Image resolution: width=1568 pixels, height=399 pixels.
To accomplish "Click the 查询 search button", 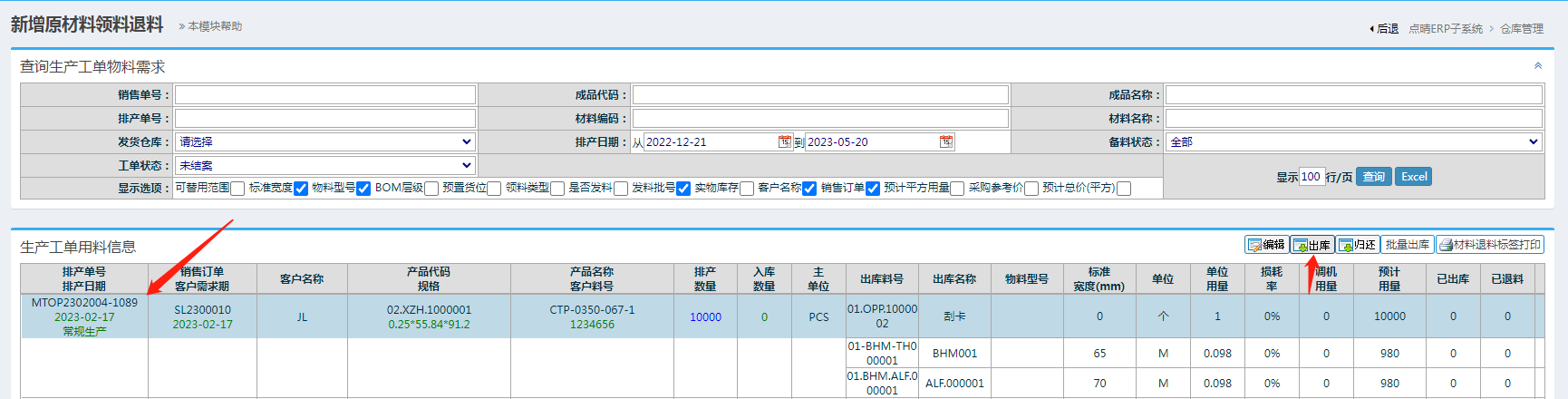I will point(1374,177).
